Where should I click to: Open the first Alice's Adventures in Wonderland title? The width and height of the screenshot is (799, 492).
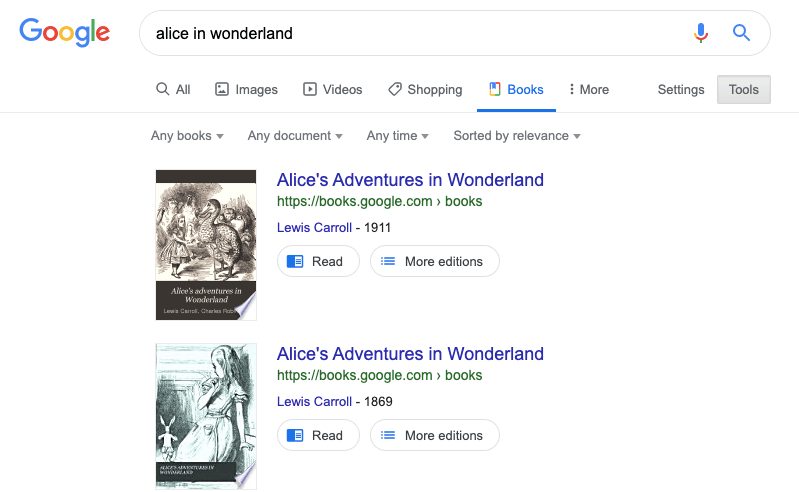410,180
